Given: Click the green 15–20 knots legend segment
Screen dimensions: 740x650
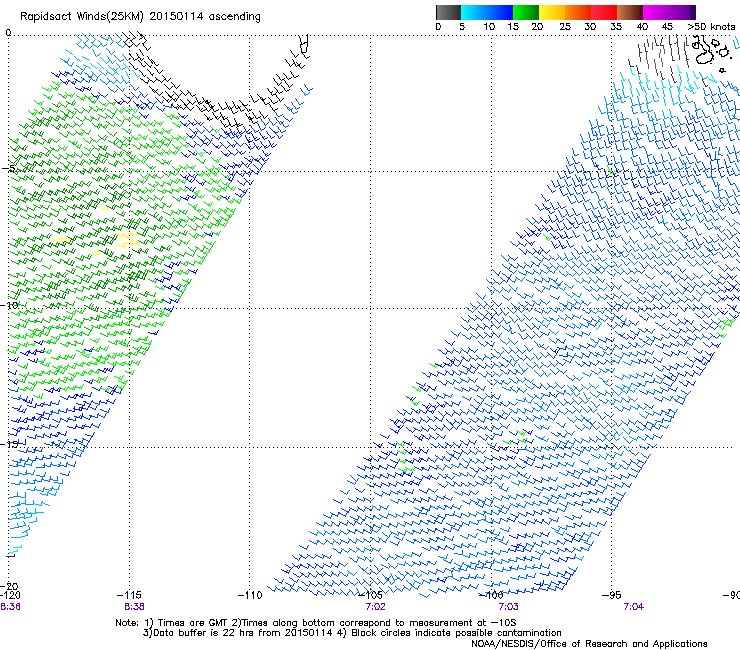Looking at the screenshot, I should point(526,12).
